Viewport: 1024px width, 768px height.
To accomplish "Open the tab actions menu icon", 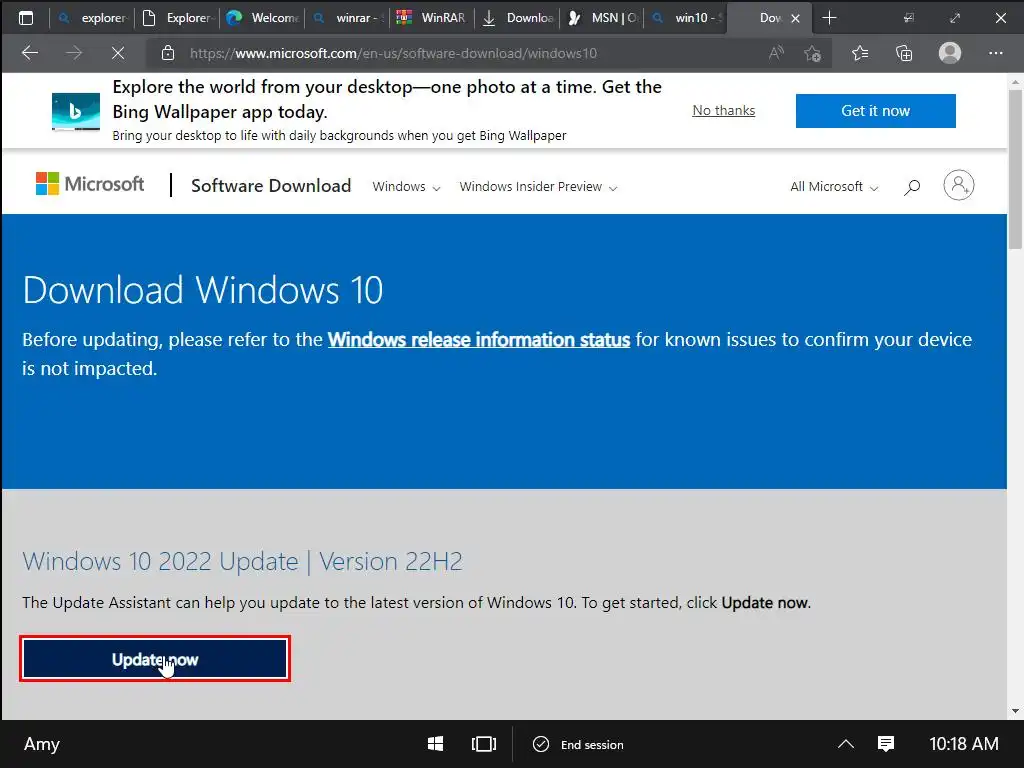I will pos(26,18).
